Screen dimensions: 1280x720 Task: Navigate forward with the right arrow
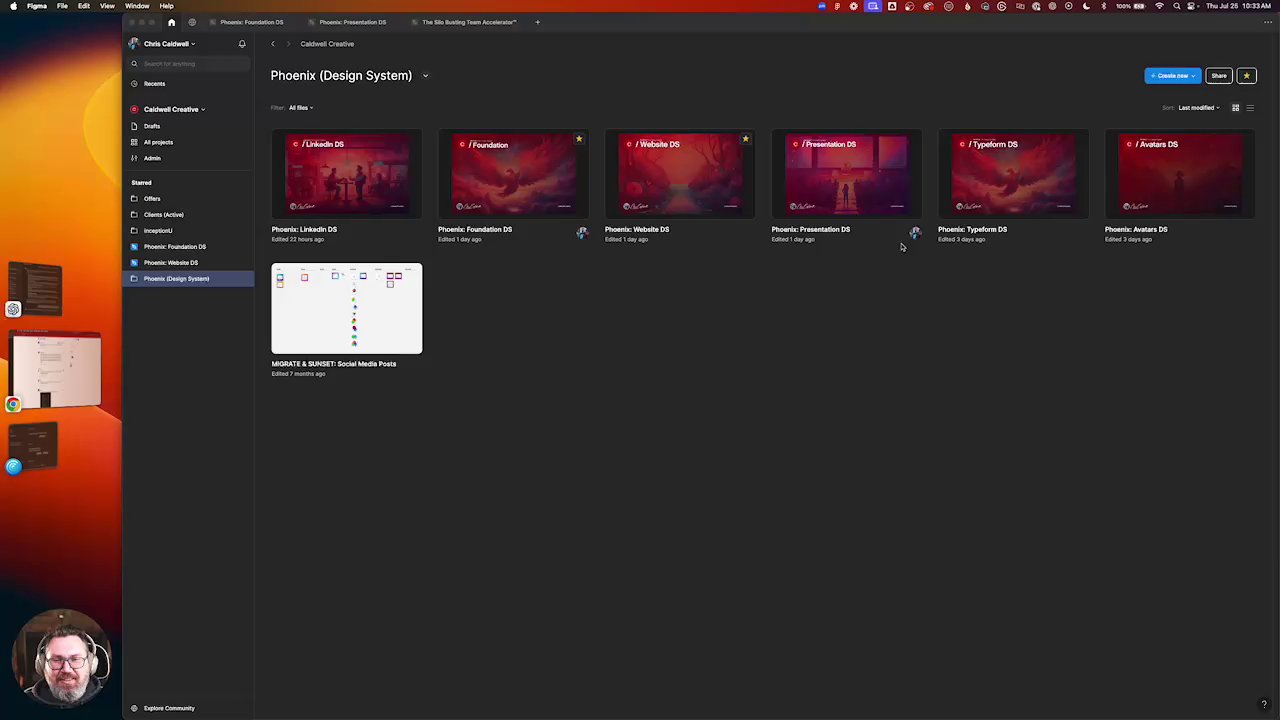click(x=288, y=44)
